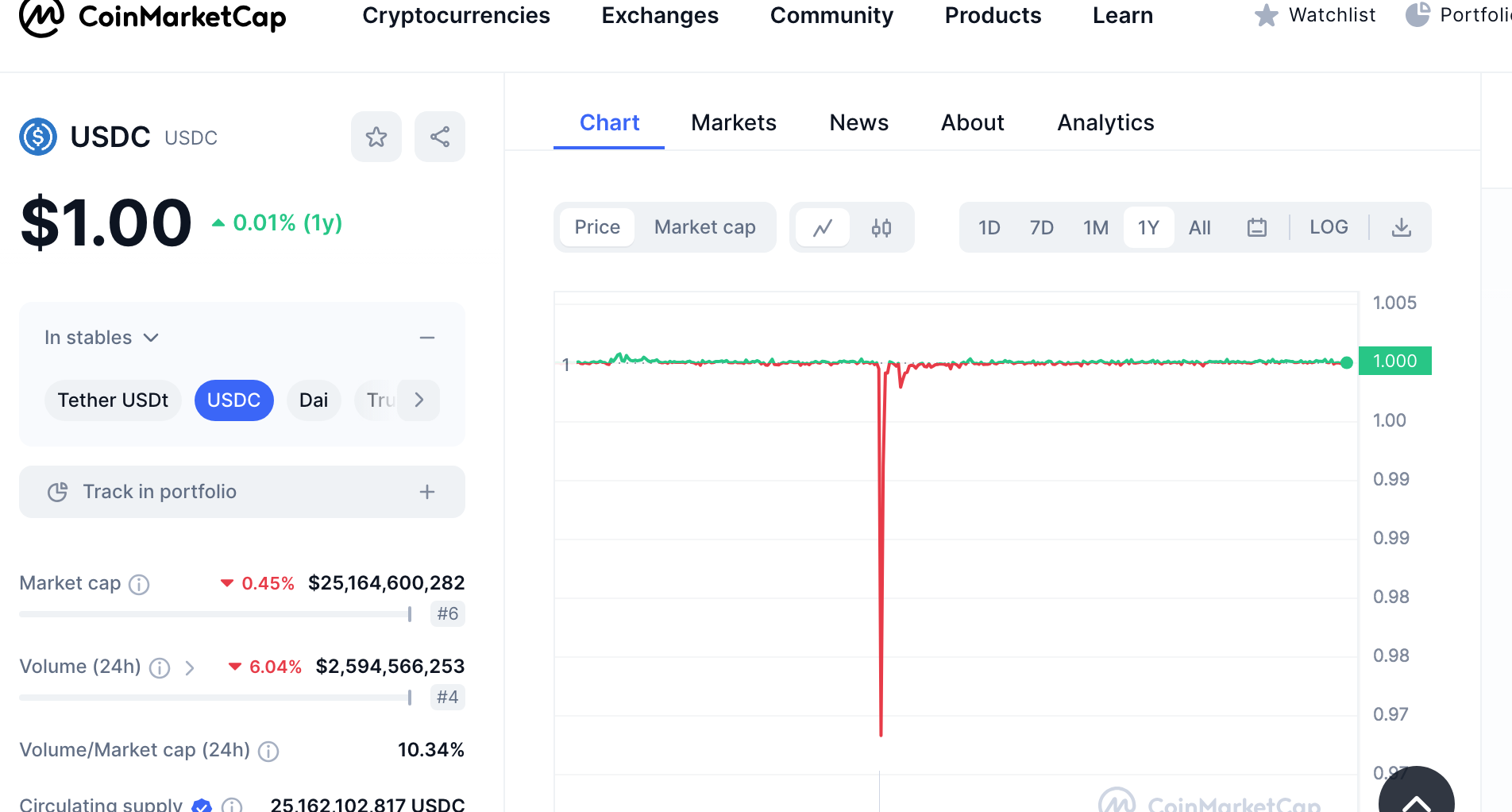Click 1.000 current price label on axis
1512x812 pixels.
pyautogui.click(x=1395, y=361)
